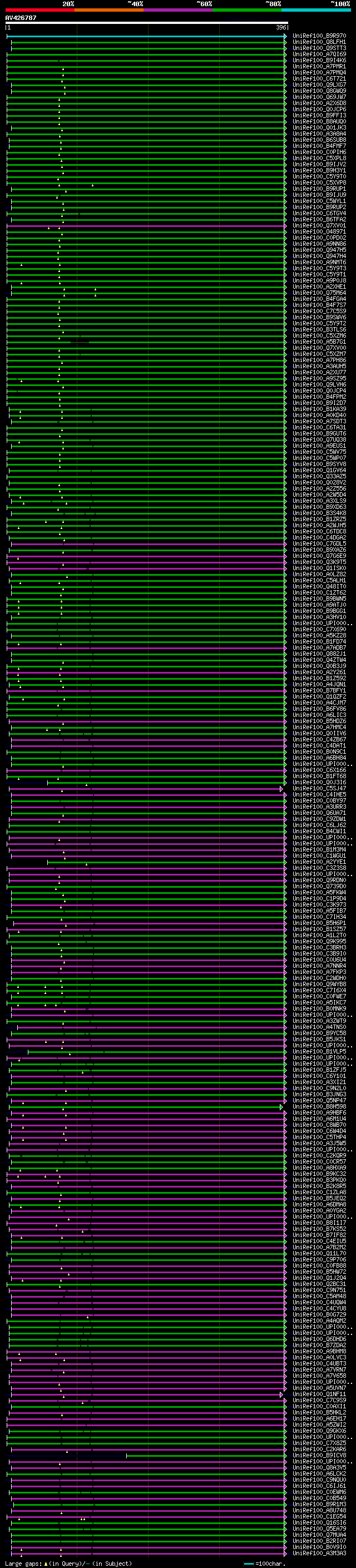This screenshot has height=1568, width=356.
Task: Click the UniRef100_B6SUB8 text
Action: click(x=319, y=140)
